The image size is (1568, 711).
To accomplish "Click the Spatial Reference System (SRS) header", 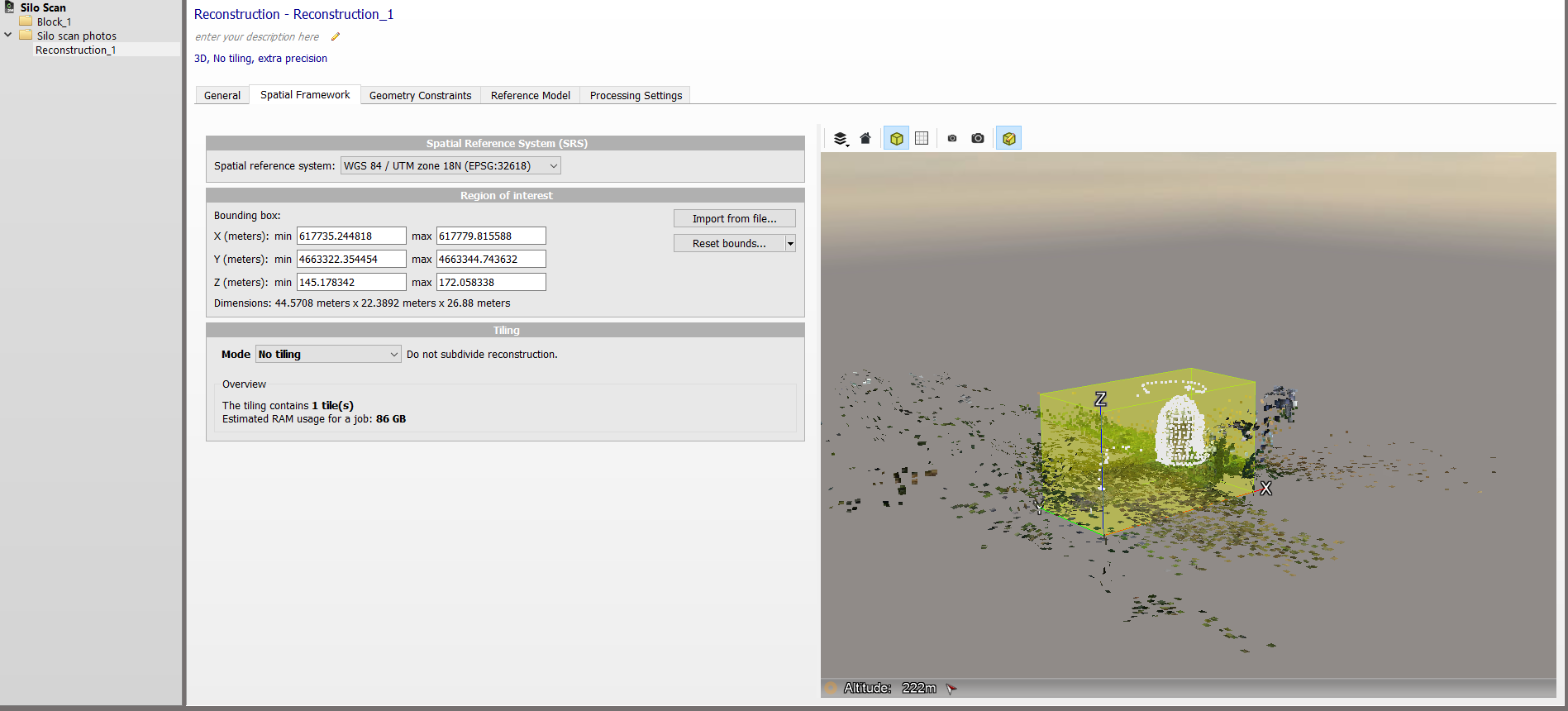I will (x=506, y=143).
